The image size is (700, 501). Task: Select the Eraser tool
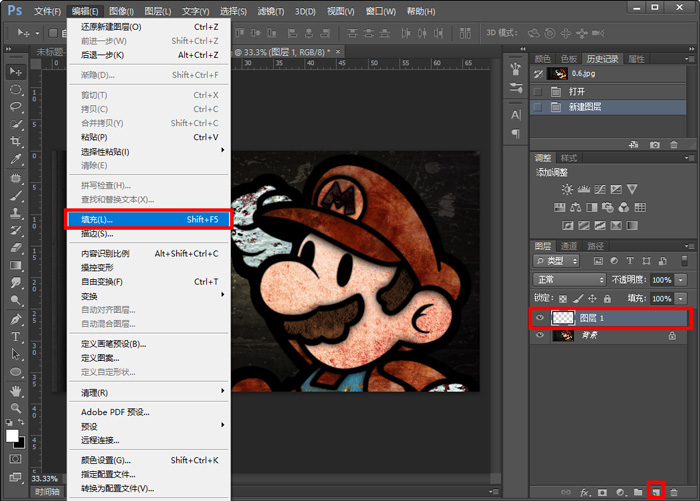pyautogui.click(x=16, y=248)
